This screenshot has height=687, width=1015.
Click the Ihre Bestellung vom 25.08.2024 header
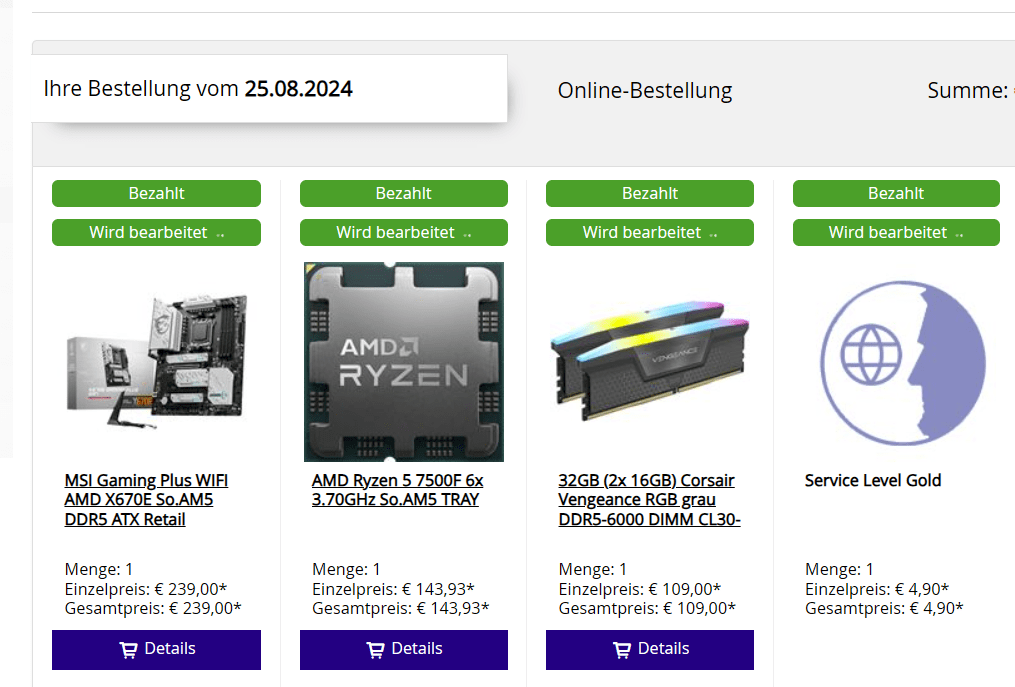[x=198, y=89]
